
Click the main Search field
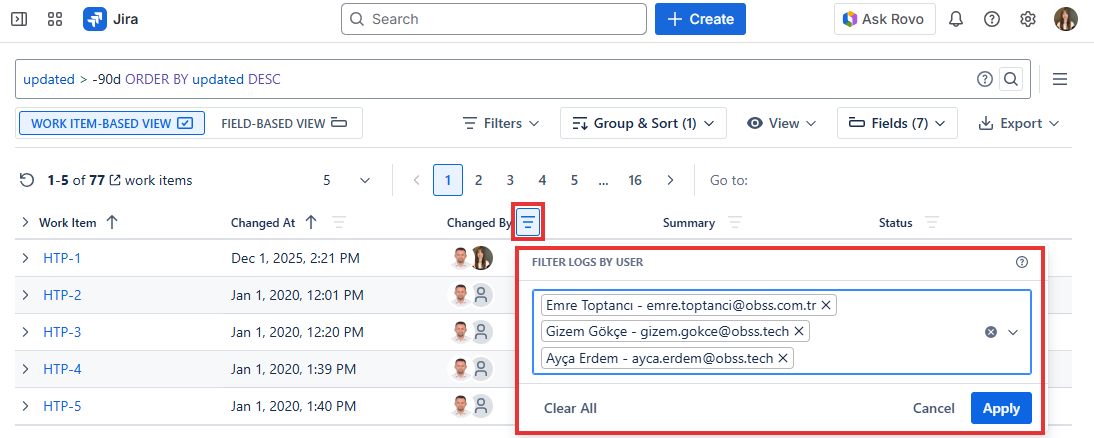click(x=493, y=19)
